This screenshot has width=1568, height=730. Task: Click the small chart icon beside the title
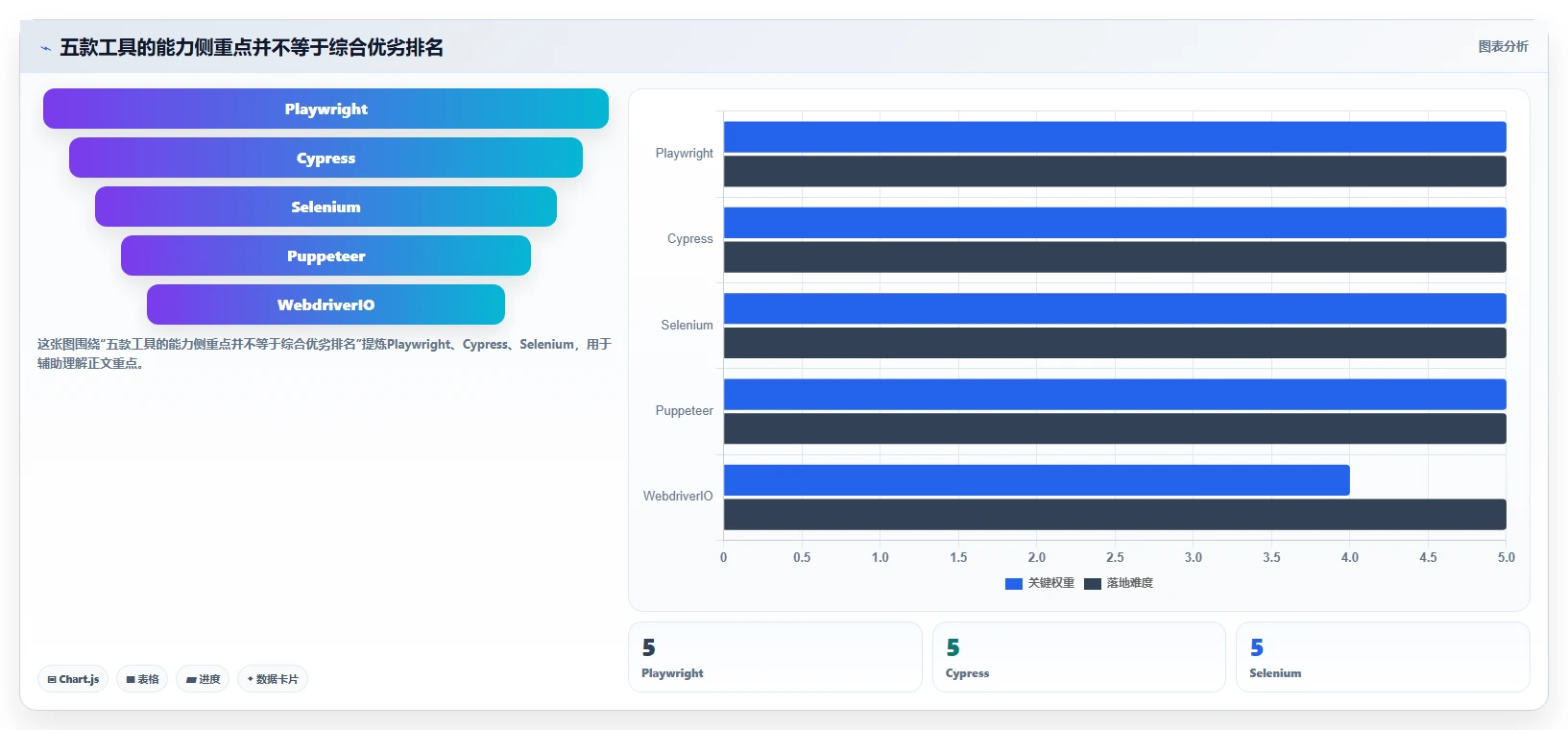(x=45, y=48)
